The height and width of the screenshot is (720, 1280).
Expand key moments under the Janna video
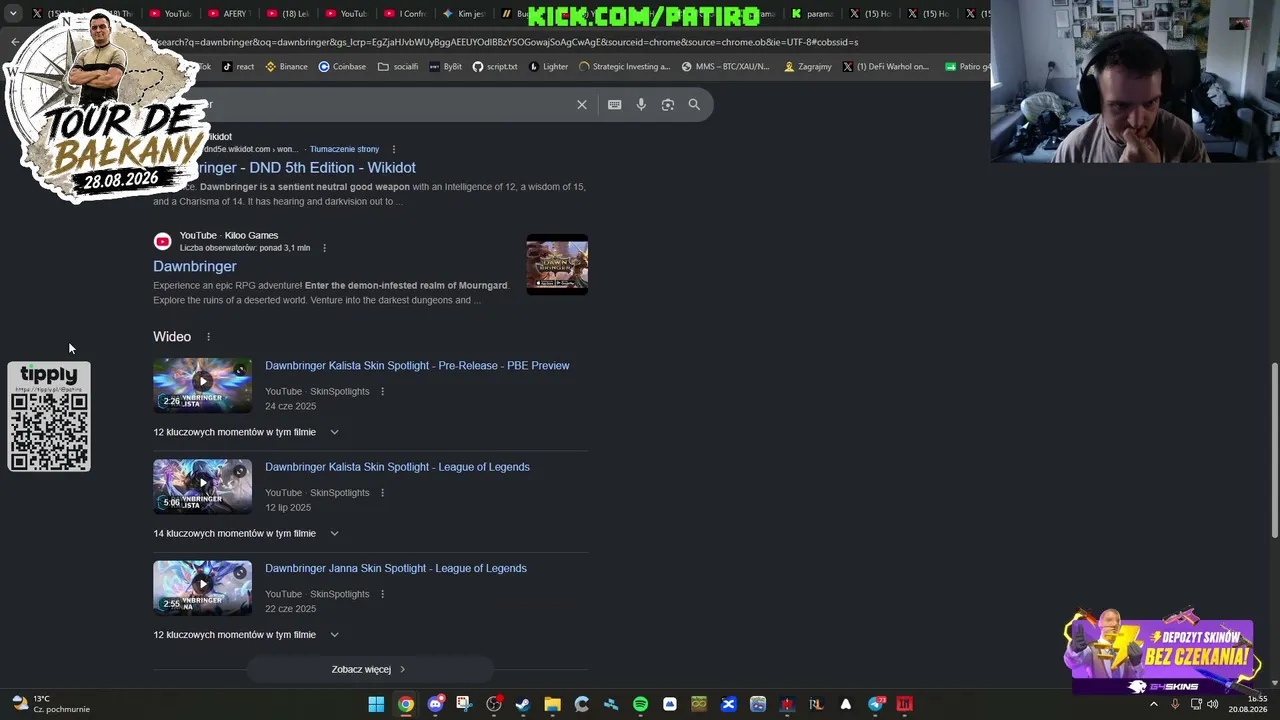(334, 635)
